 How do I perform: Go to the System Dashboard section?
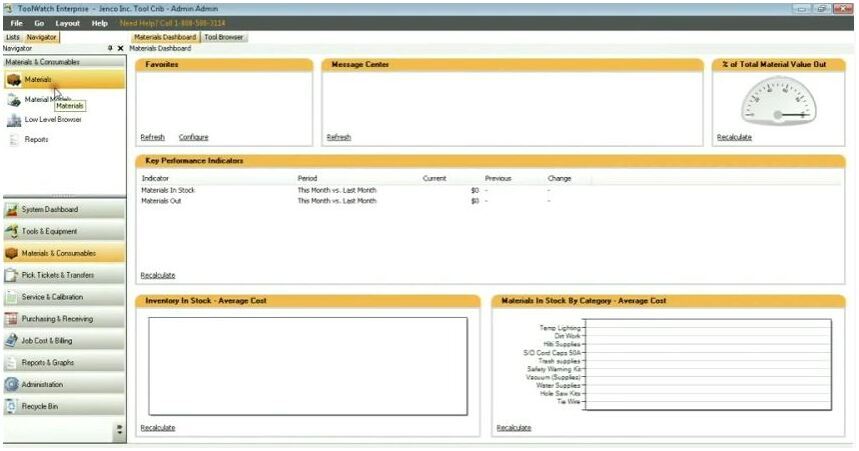(64, 209)
